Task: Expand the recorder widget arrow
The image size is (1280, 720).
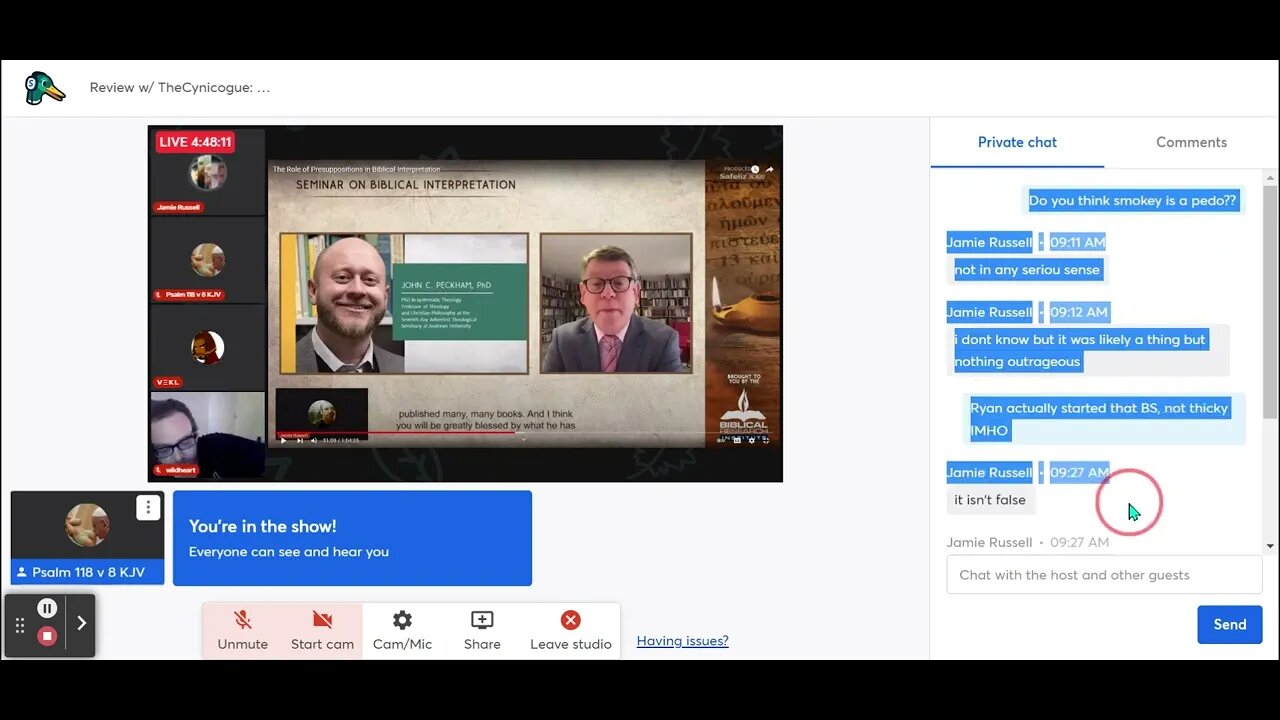Action: click(81, 623)
